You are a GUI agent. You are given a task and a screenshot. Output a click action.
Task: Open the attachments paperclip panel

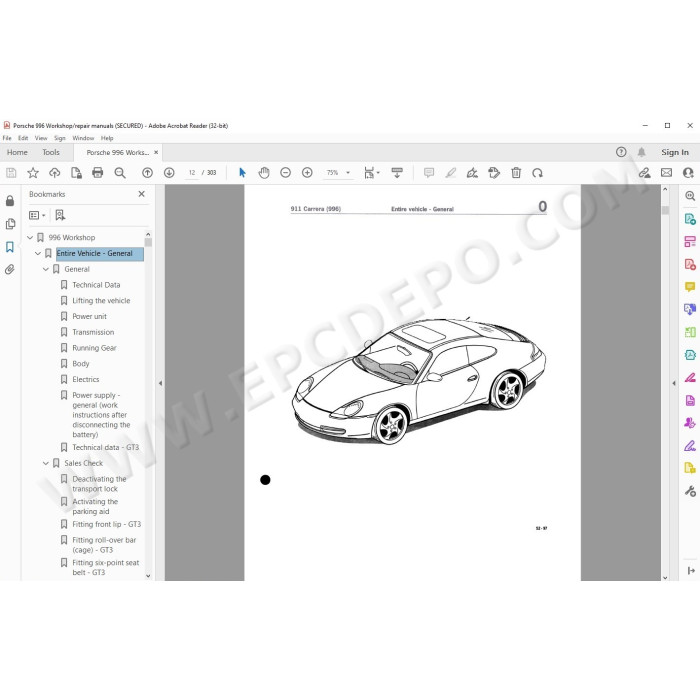10,269
